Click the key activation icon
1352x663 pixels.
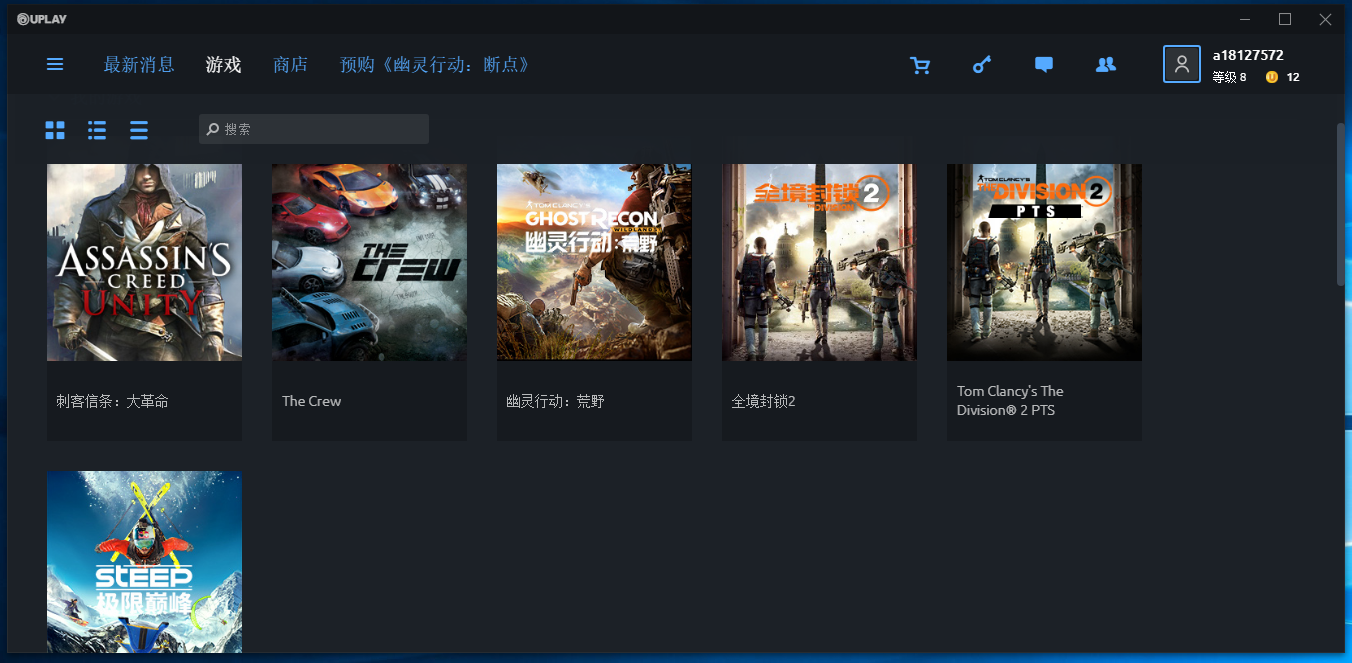[x=982, y=65]
